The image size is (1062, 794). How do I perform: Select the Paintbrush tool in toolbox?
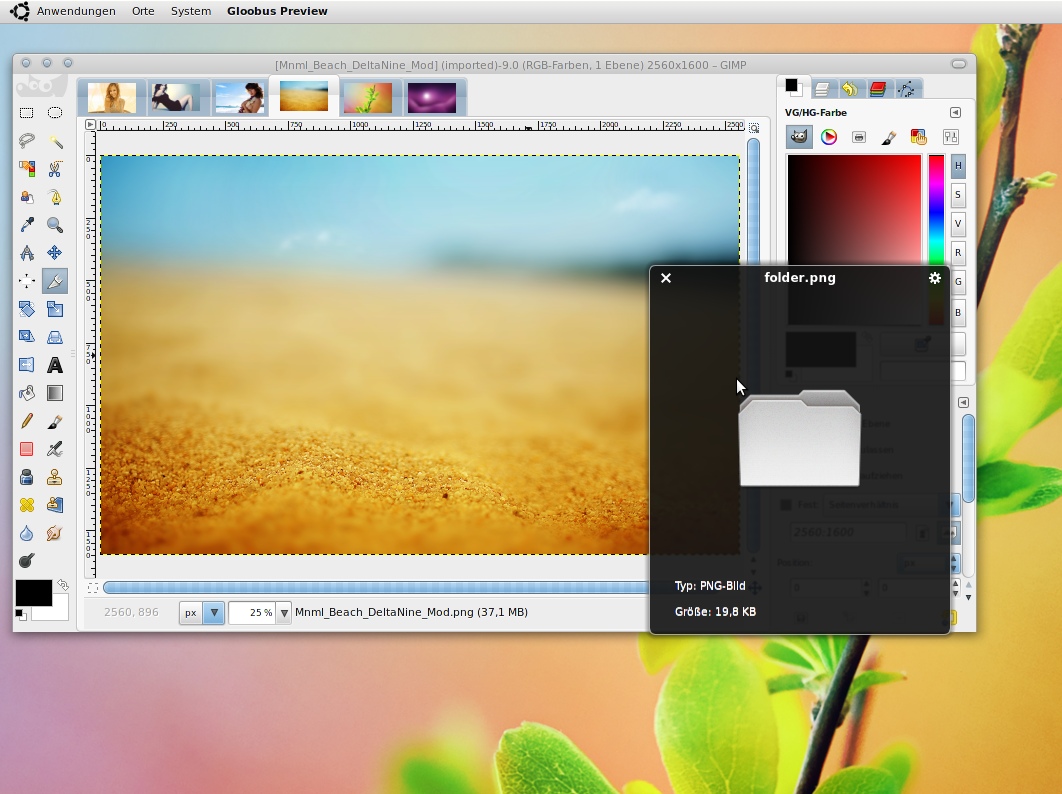(55, 421)
